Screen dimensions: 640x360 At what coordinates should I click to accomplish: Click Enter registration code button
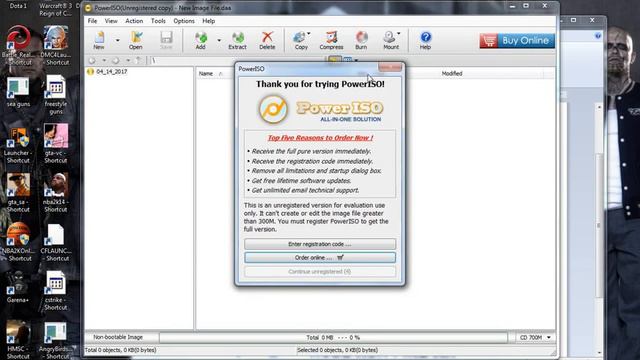coord(320,244)
